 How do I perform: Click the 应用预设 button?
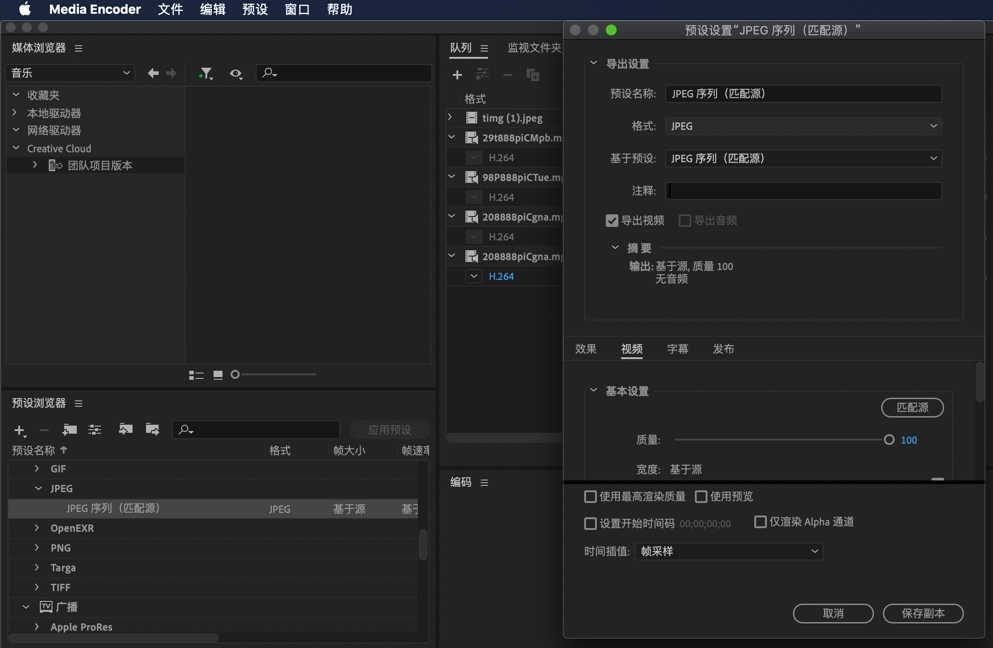389,429
